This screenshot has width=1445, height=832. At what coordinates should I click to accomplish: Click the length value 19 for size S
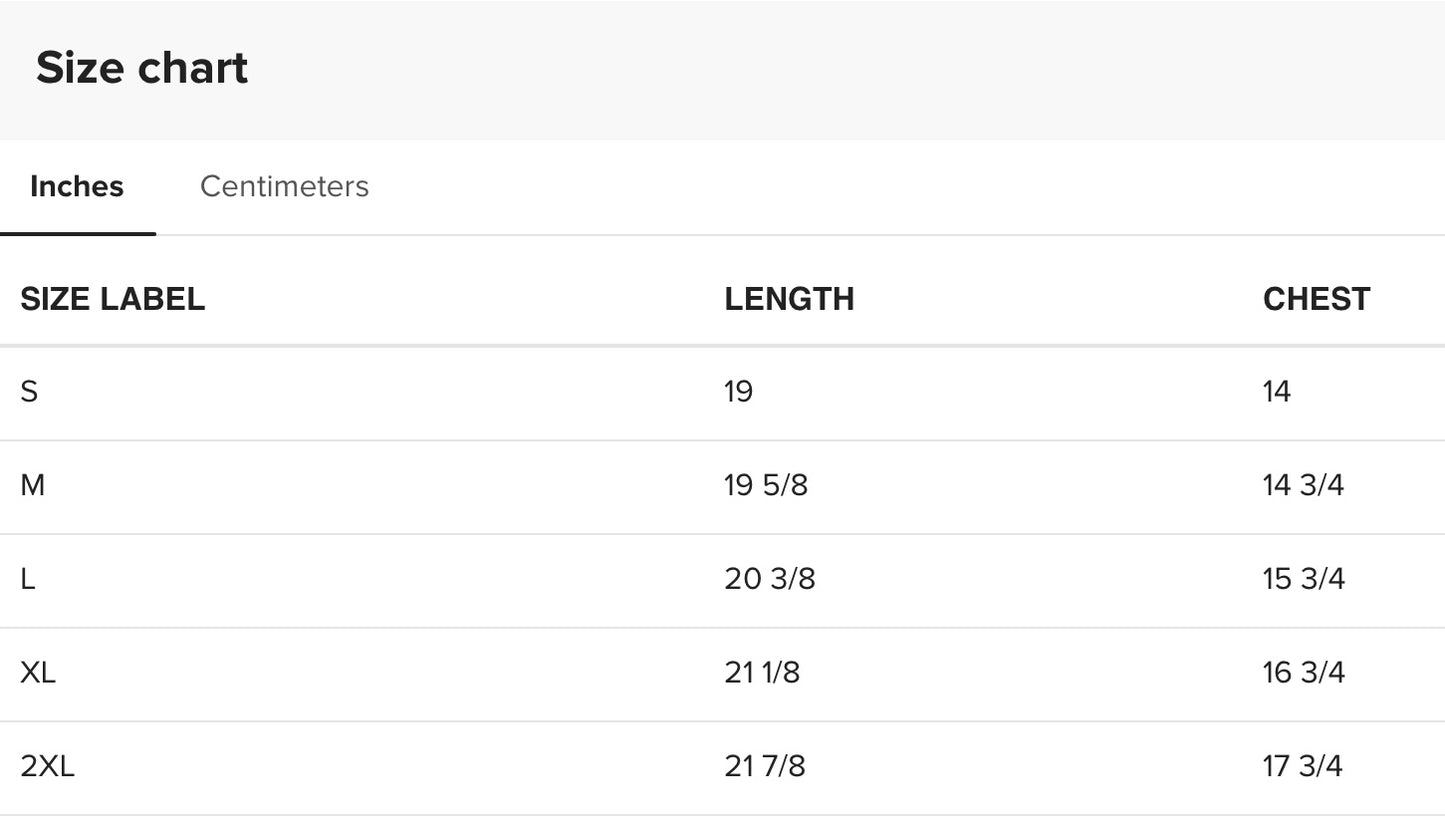click(738, 391)
